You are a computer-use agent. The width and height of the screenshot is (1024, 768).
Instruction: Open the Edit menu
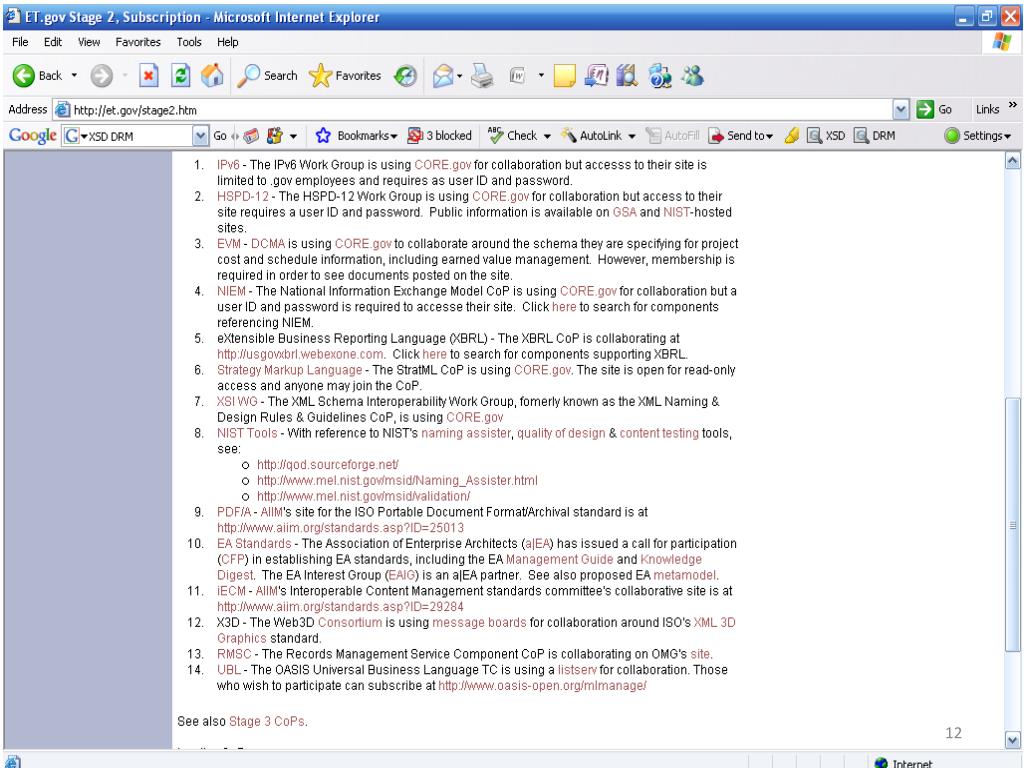coord(53,42)
